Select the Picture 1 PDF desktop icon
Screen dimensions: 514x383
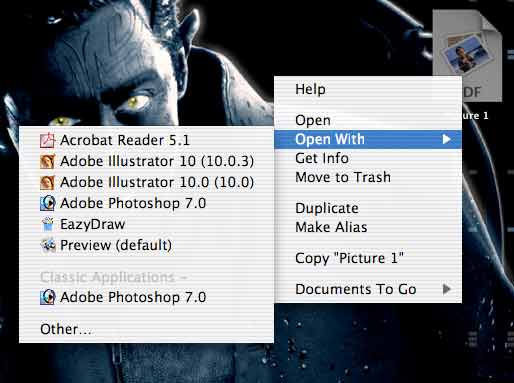[x=467, y=55]
